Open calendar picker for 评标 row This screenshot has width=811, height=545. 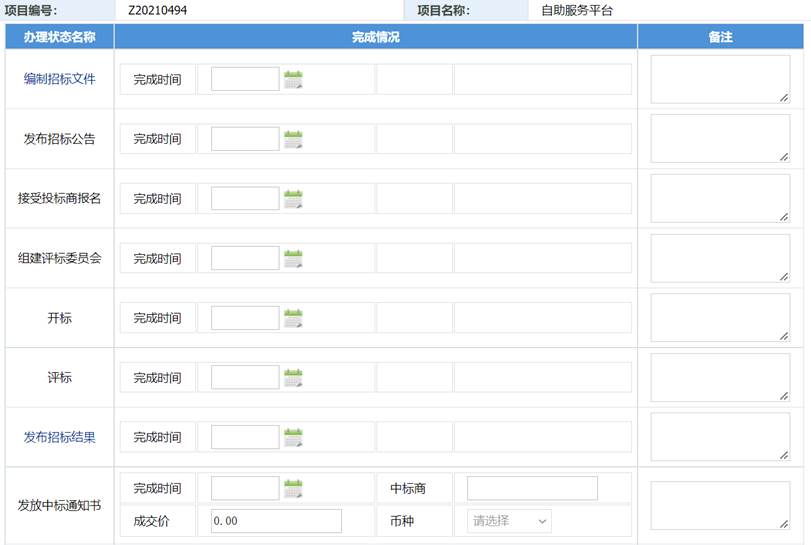click(x=293, y=378)
